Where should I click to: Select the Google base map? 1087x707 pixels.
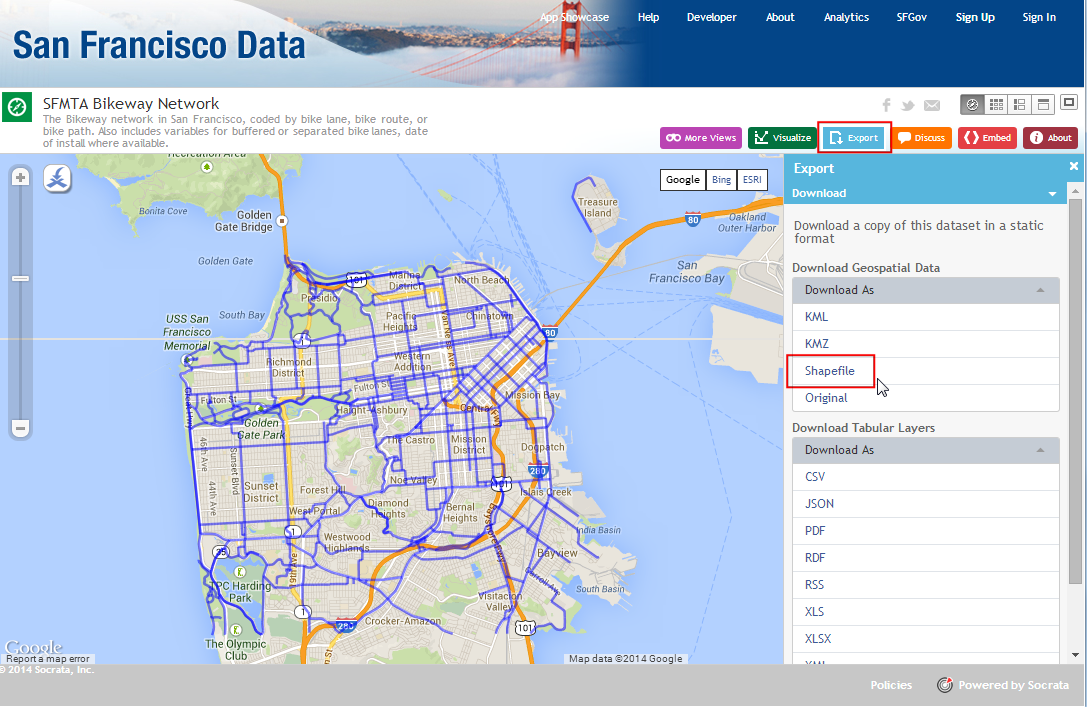pyautogui.click(x=683, y=180)
